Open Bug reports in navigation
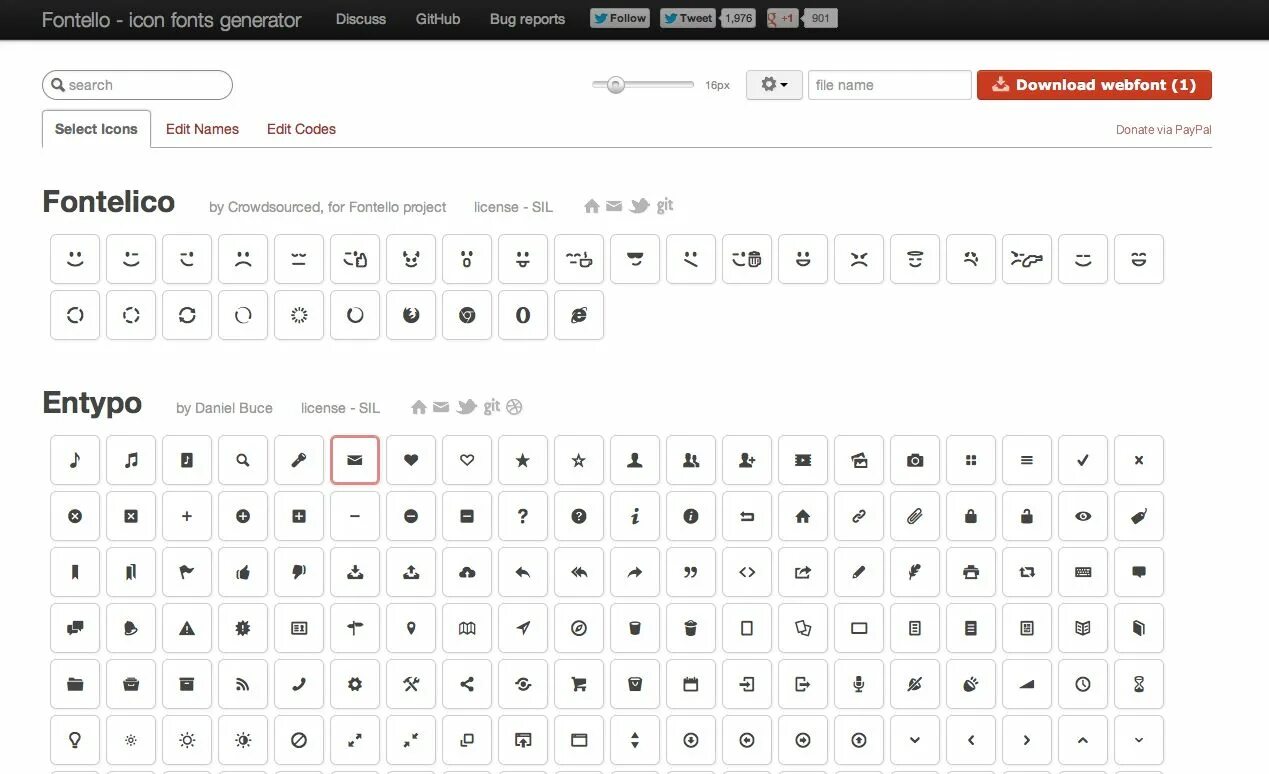The width and height of the screenshot is (1269, 774). (527, 19)
